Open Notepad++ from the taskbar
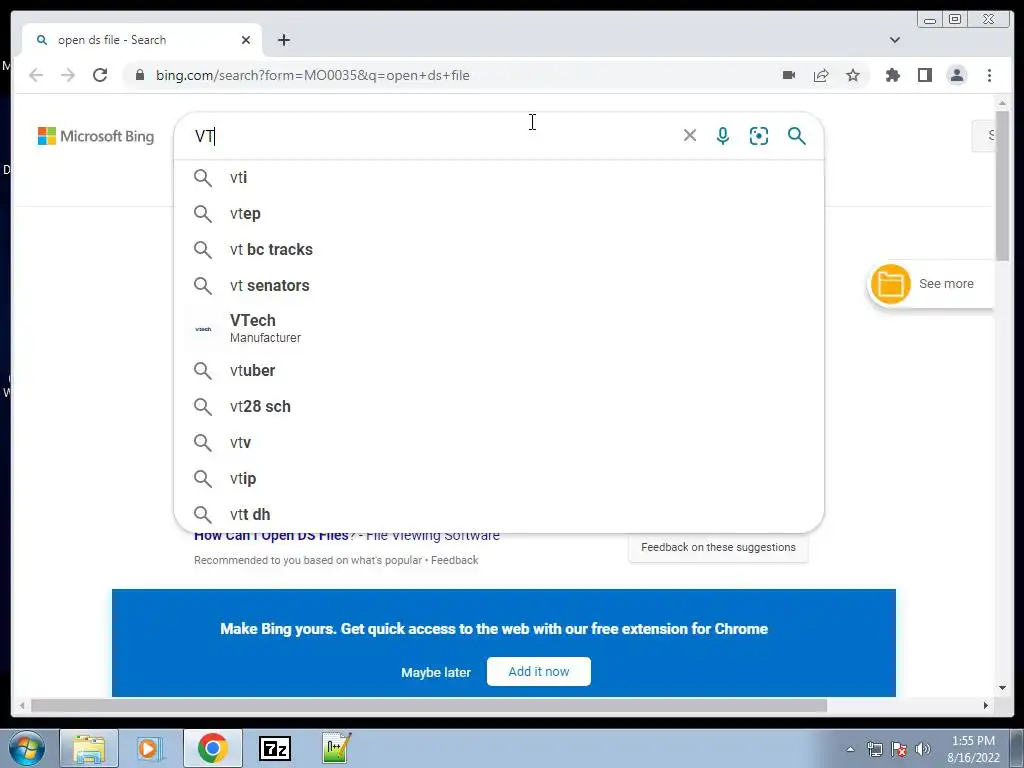1024x768 pixels. (x=336, y=748)
